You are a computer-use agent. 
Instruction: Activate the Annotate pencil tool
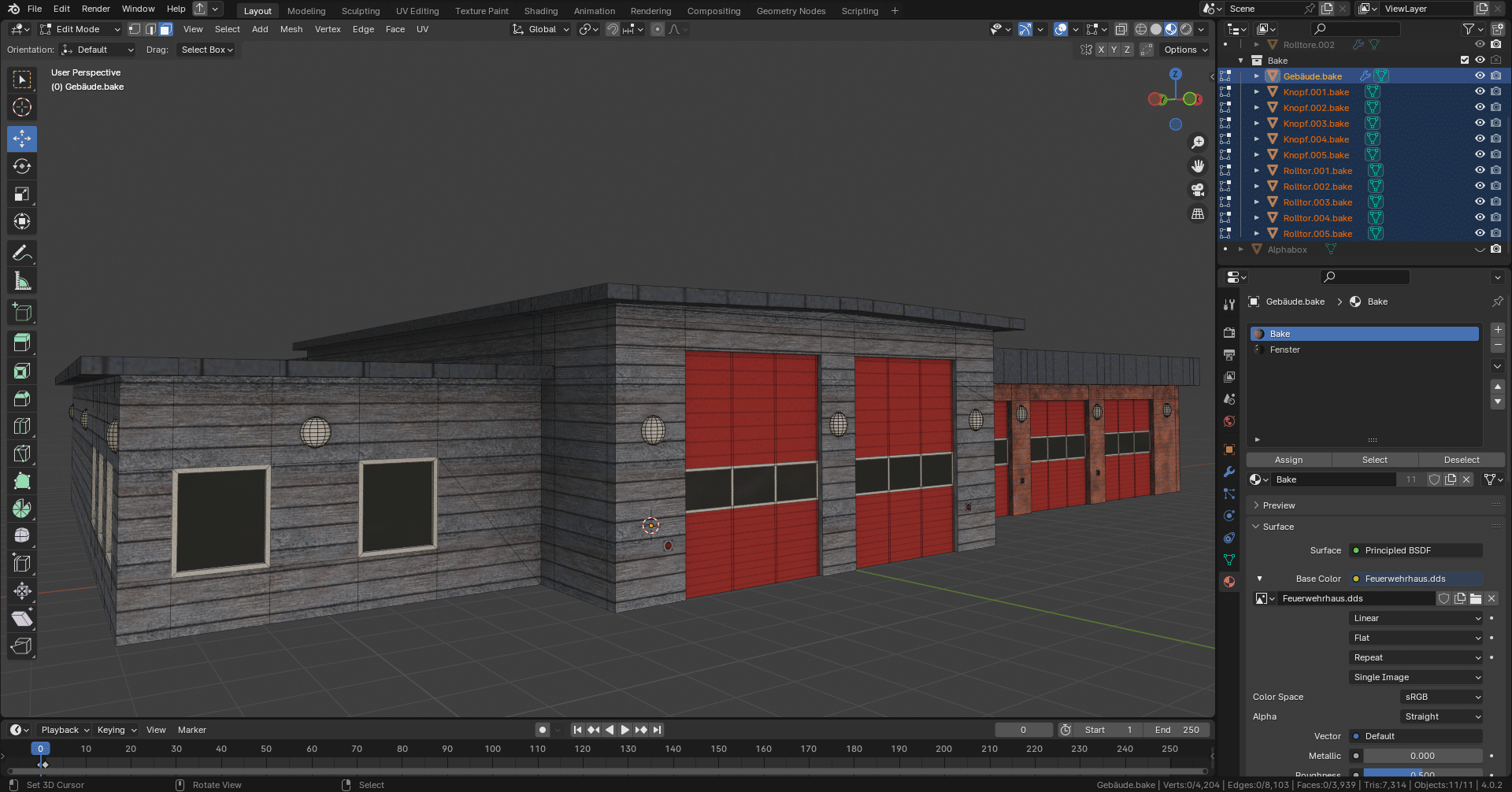(22, 254)
